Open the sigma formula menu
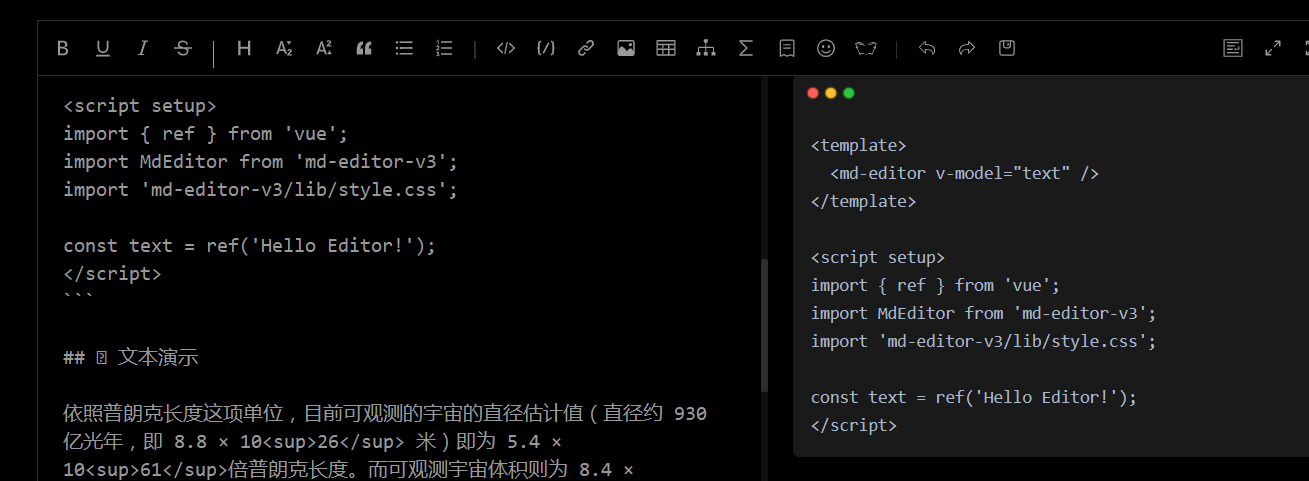This screenshot has height=481, width=1309. tap(746, 48)
